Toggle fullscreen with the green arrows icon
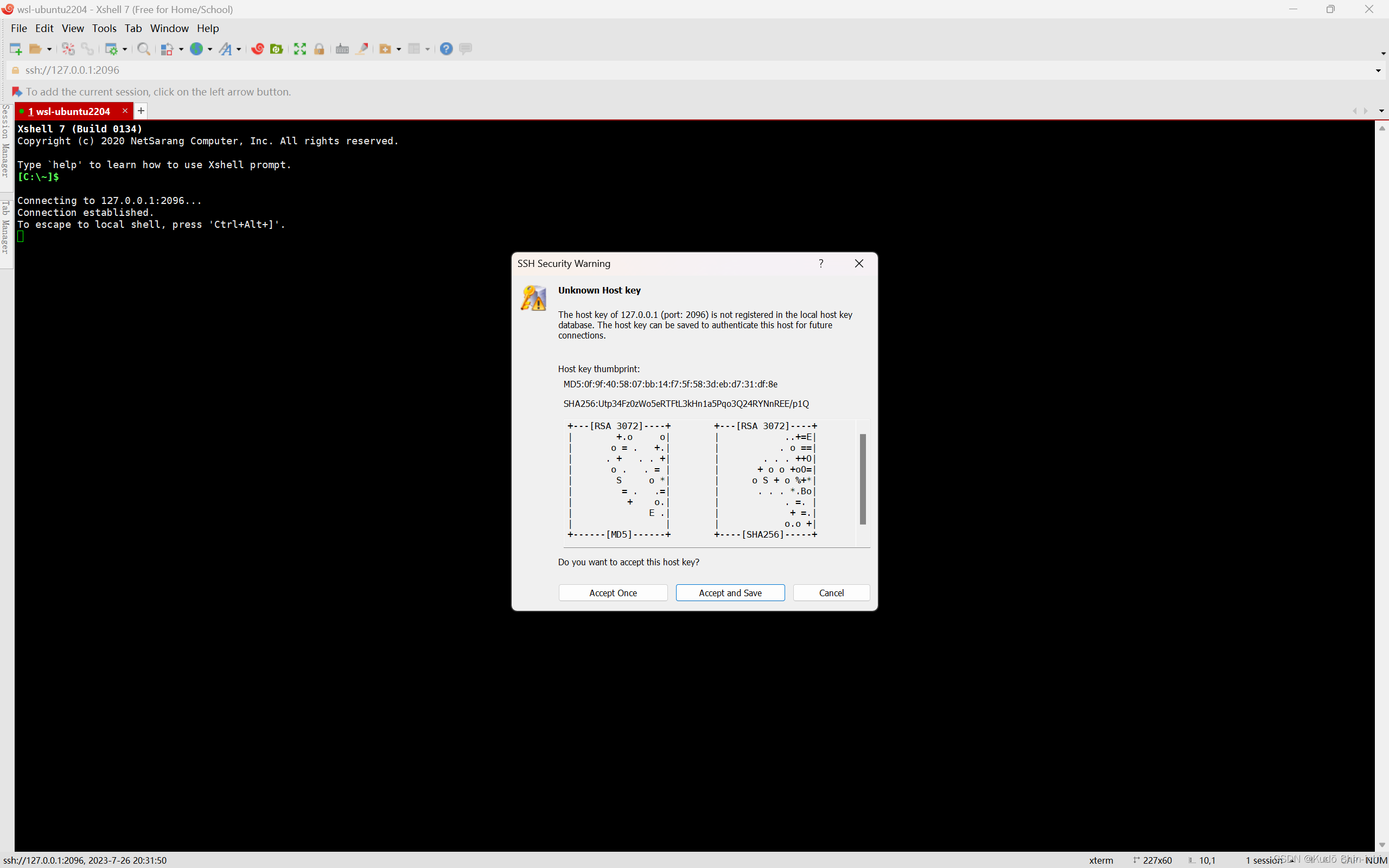1389x868 pixels. pyautogui.click(x=300, y=49)
